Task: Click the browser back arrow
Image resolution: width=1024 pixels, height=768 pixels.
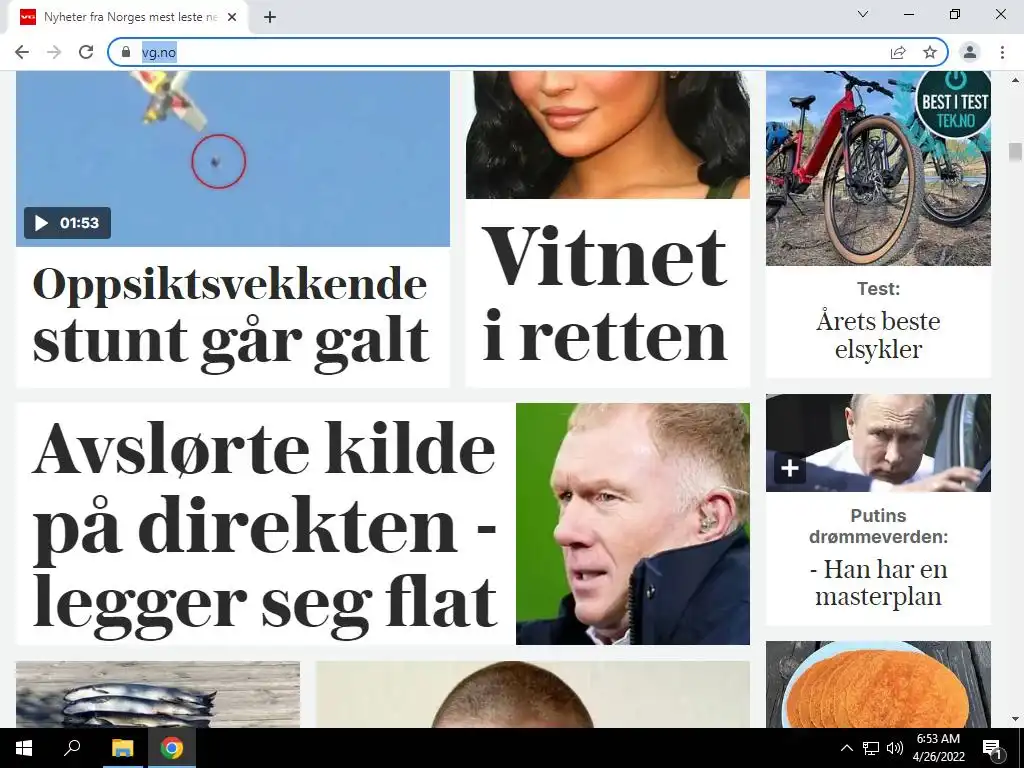Action: [22, 52]
